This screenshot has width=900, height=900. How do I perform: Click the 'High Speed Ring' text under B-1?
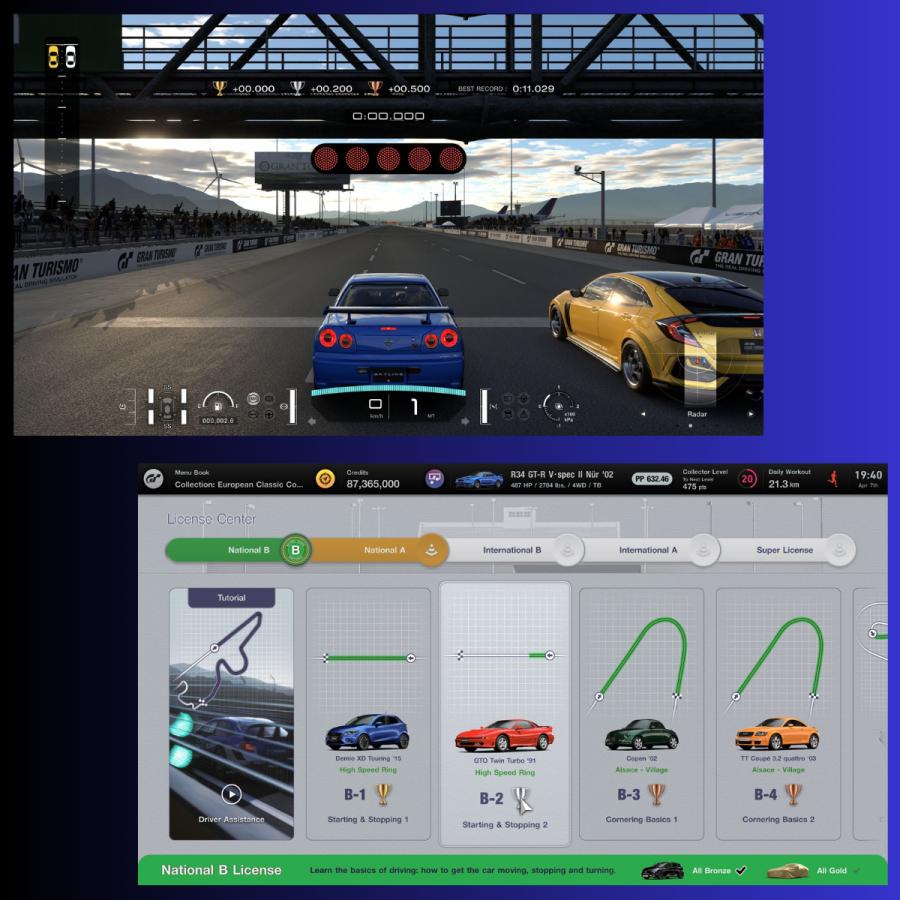[368, 770]
